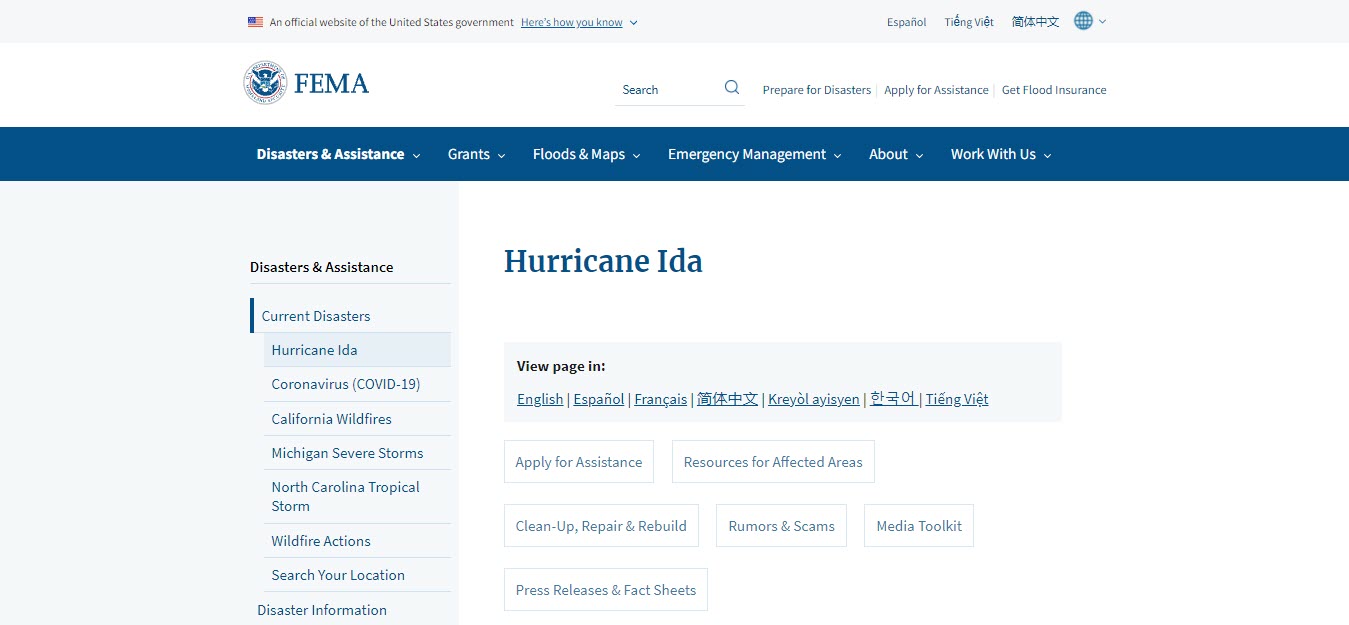This screenshot has height=625, width=1349.
Task: Select Emergency Management in the navigation
Action: click(746, 154)
